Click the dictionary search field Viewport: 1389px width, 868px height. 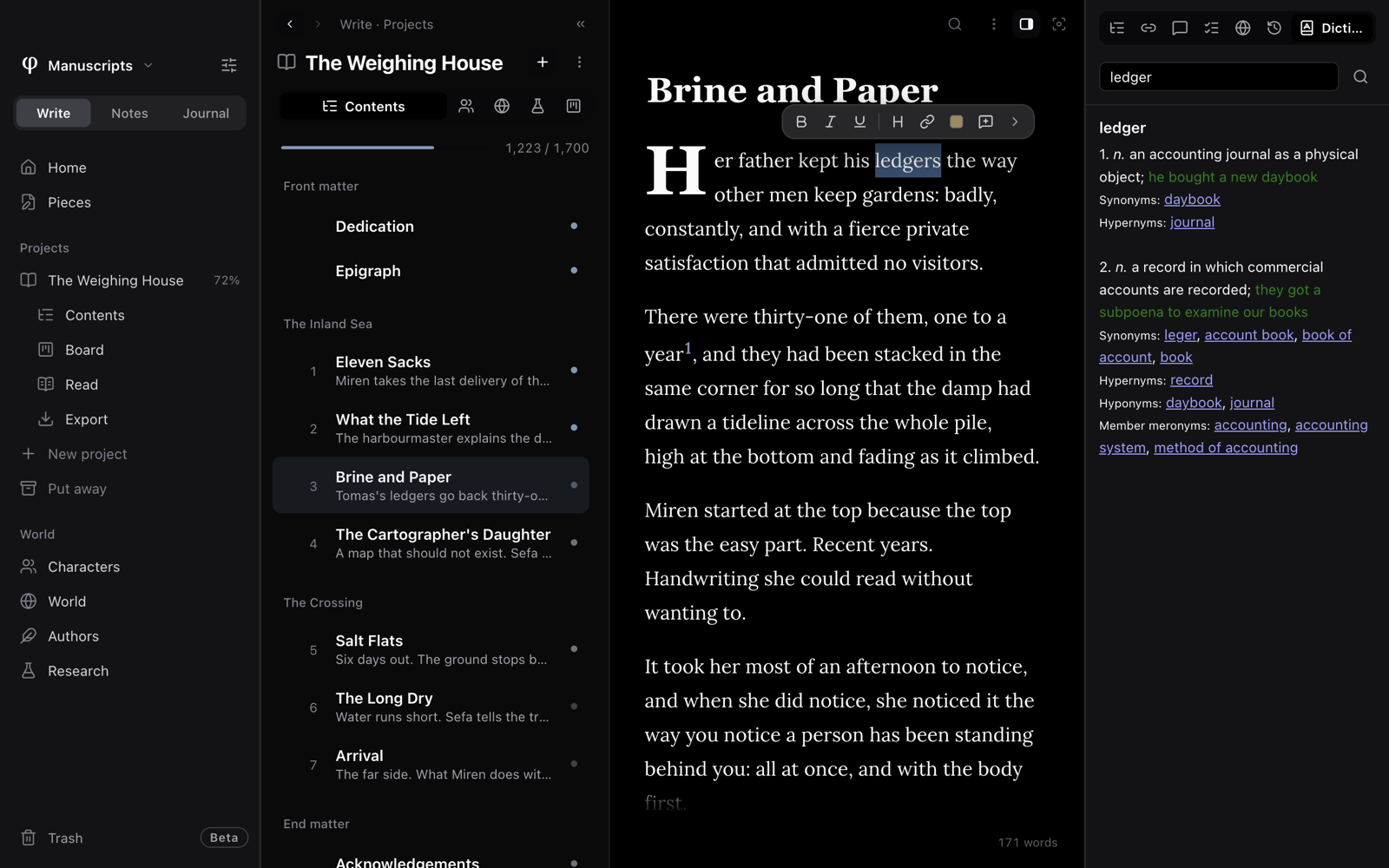pyautogui.click(x=1218, y=77)
